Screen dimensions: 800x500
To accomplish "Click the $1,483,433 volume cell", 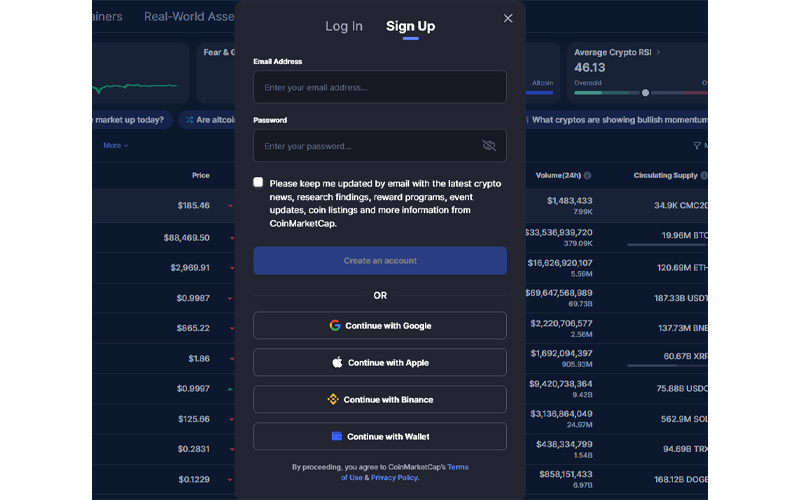I will [569, 201].
